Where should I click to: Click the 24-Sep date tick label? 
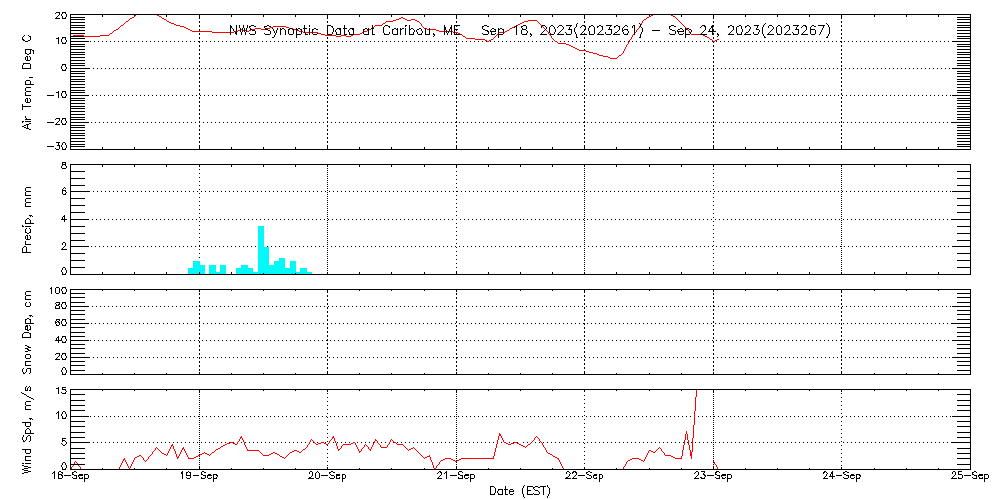coord(841,476)
